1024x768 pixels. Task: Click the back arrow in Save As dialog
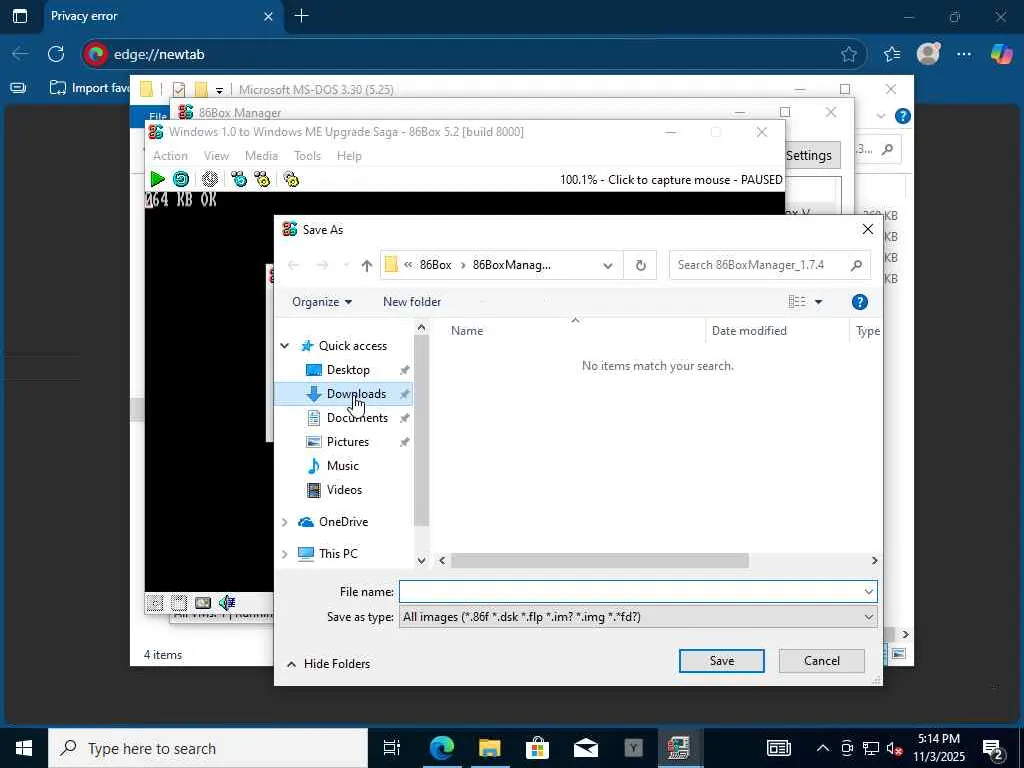pyautogui.click(x=293, y=265)
